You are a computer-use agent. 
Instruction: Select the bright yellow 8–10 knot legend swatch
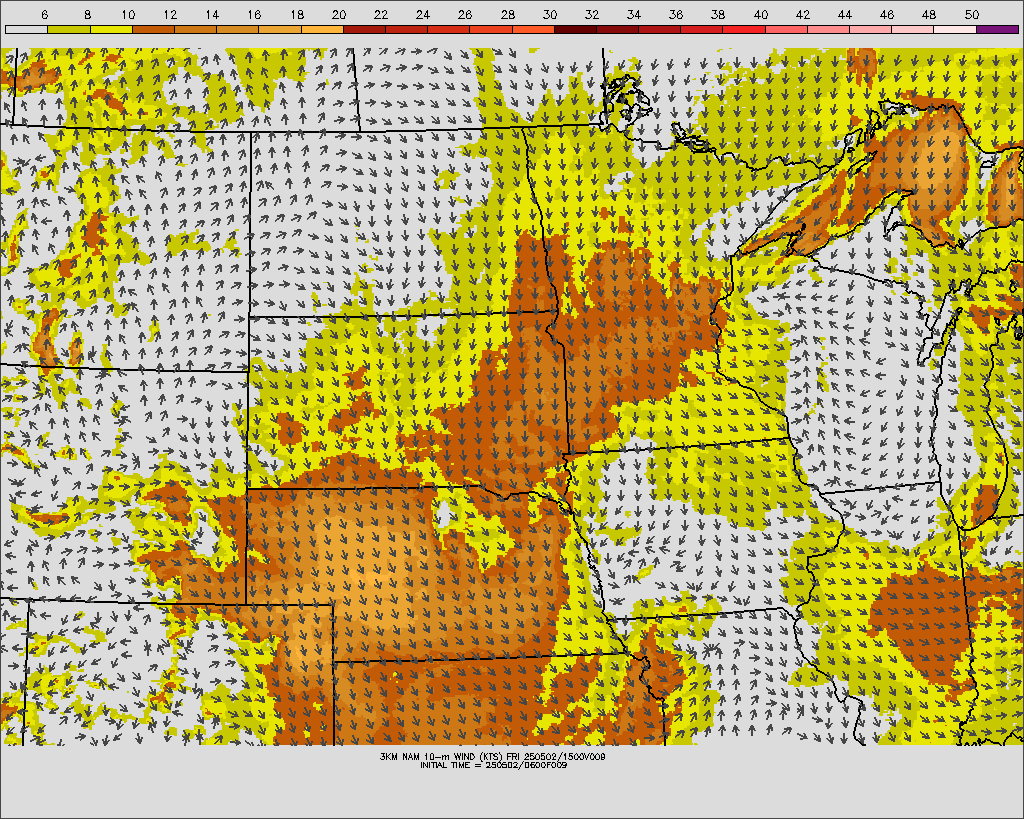point(111,29)
